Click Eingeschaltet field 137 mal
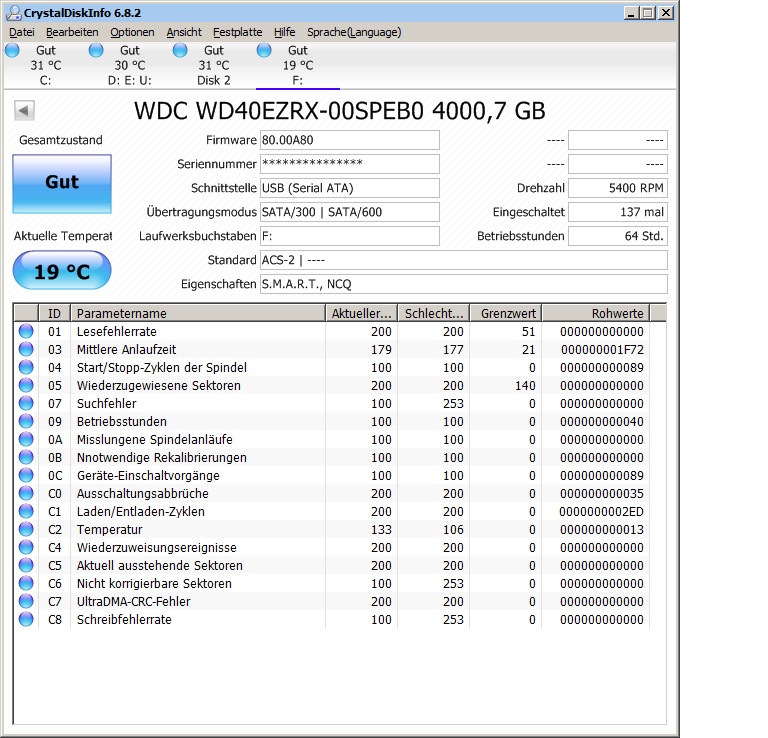 click(618, 212)
